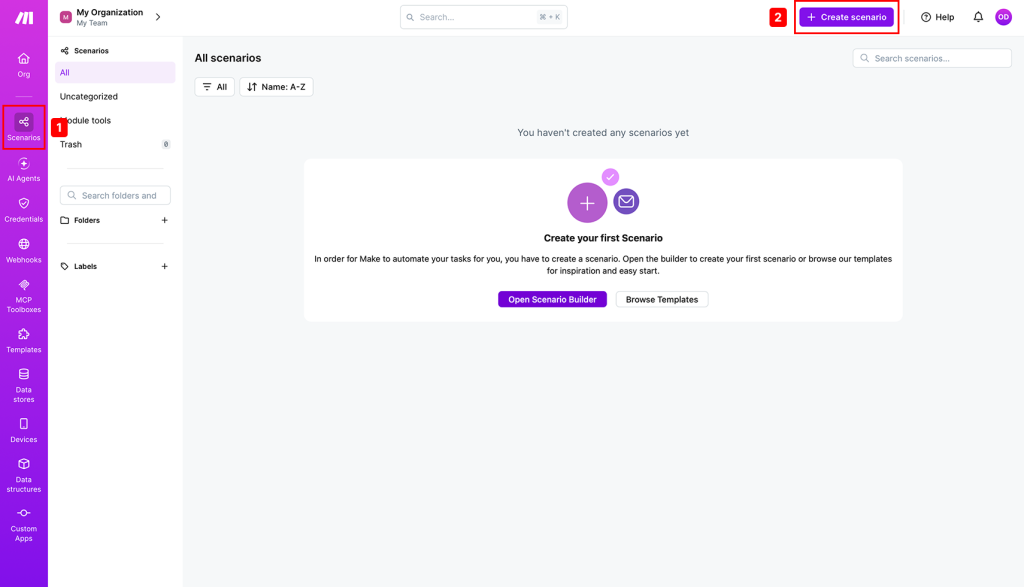Go to Data stores

pos(24,385)
